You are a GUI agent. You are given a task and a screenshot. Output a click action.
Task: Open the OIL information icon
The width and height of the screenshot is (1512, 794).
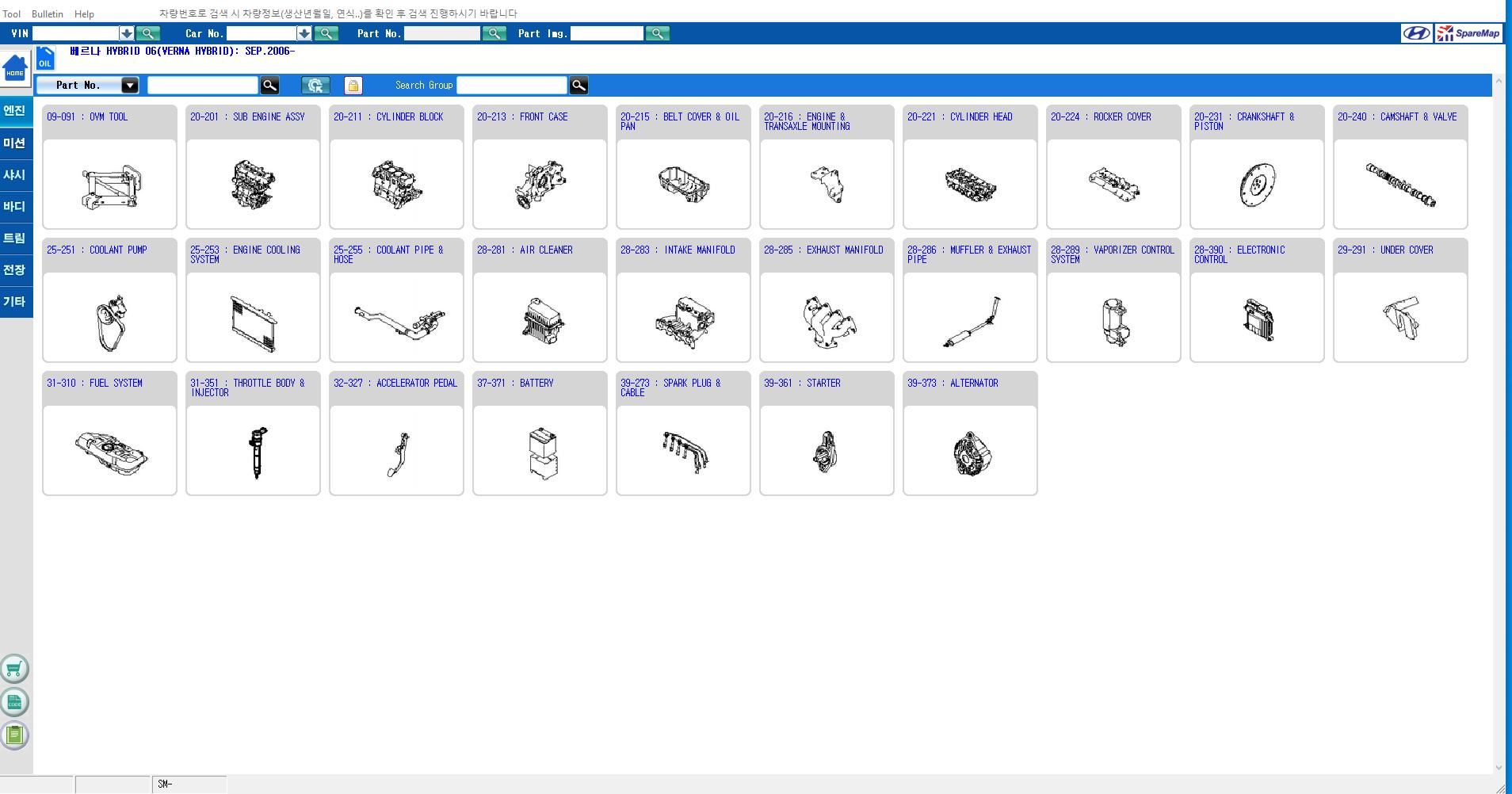[x=45, y=59]
